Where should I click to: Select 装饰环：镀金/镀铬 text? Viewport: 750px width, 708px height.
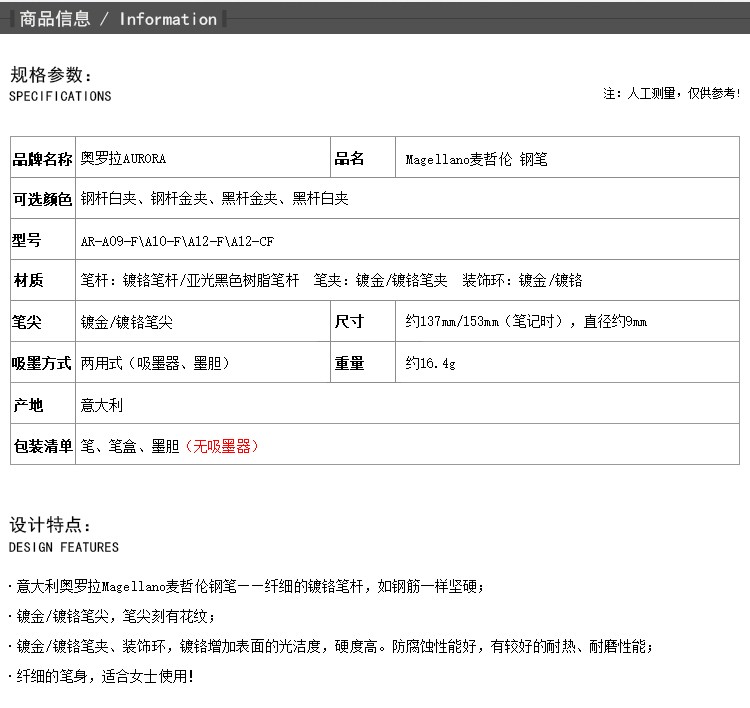click(522, 280)
